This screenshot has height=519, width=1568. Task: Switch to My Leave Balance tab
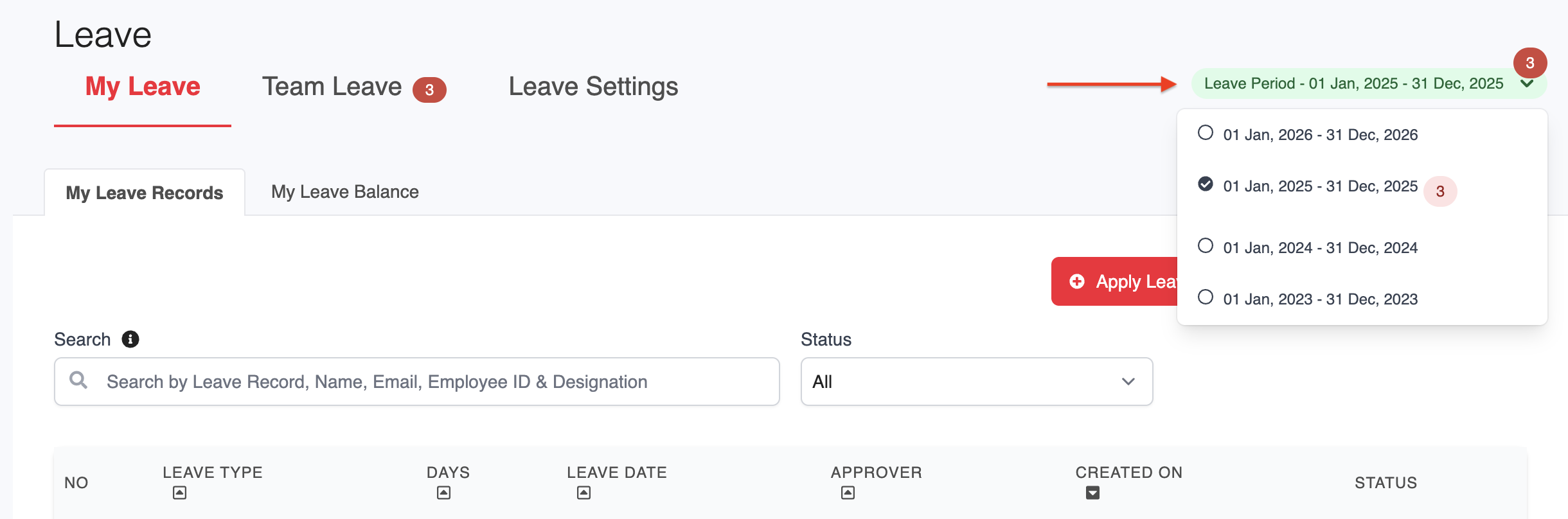tap(344, 192)
